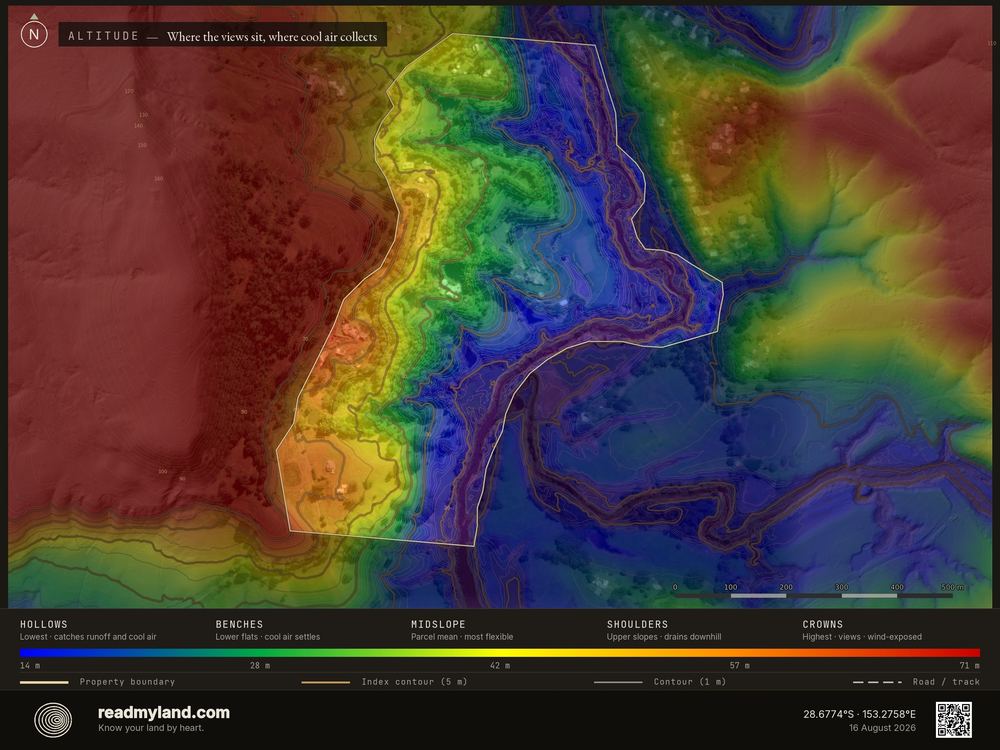Click the 14 m elevation value
The height and width of the screenshot is (750, 1000).
(30, 666)
